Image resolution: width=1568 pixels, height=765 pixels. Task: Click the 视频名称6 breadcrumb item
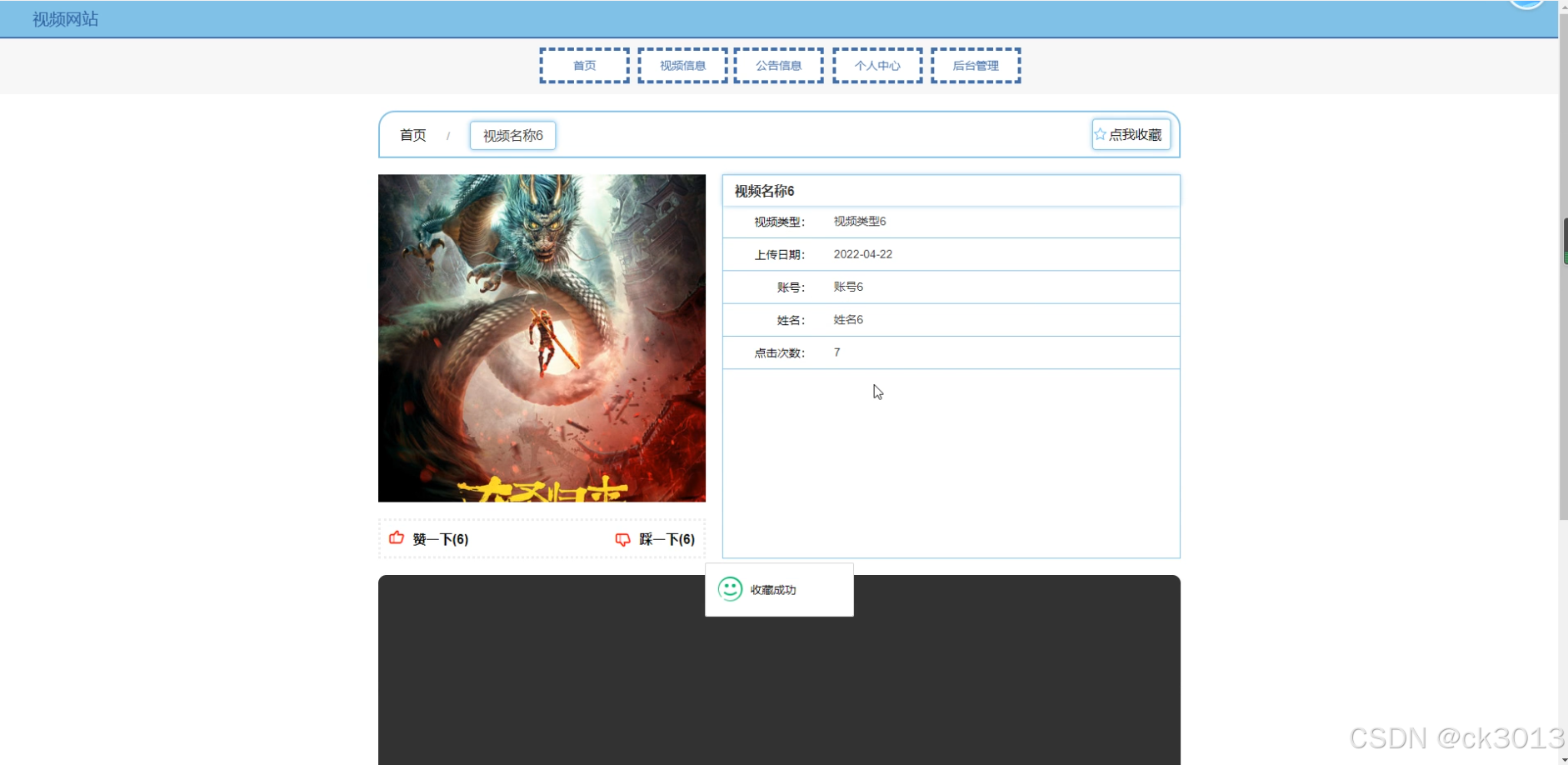513,135
